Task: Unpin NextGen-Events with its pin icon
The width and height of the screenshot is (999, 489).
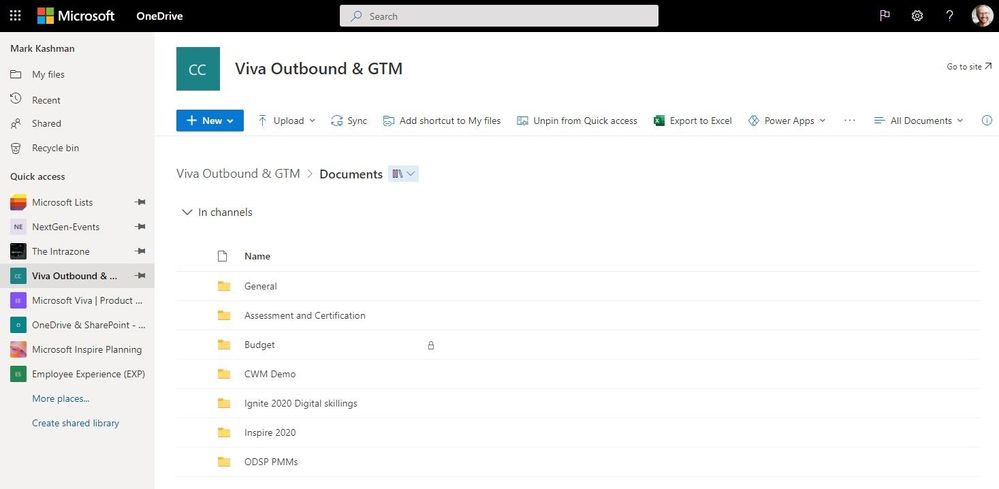Action: 140,227
